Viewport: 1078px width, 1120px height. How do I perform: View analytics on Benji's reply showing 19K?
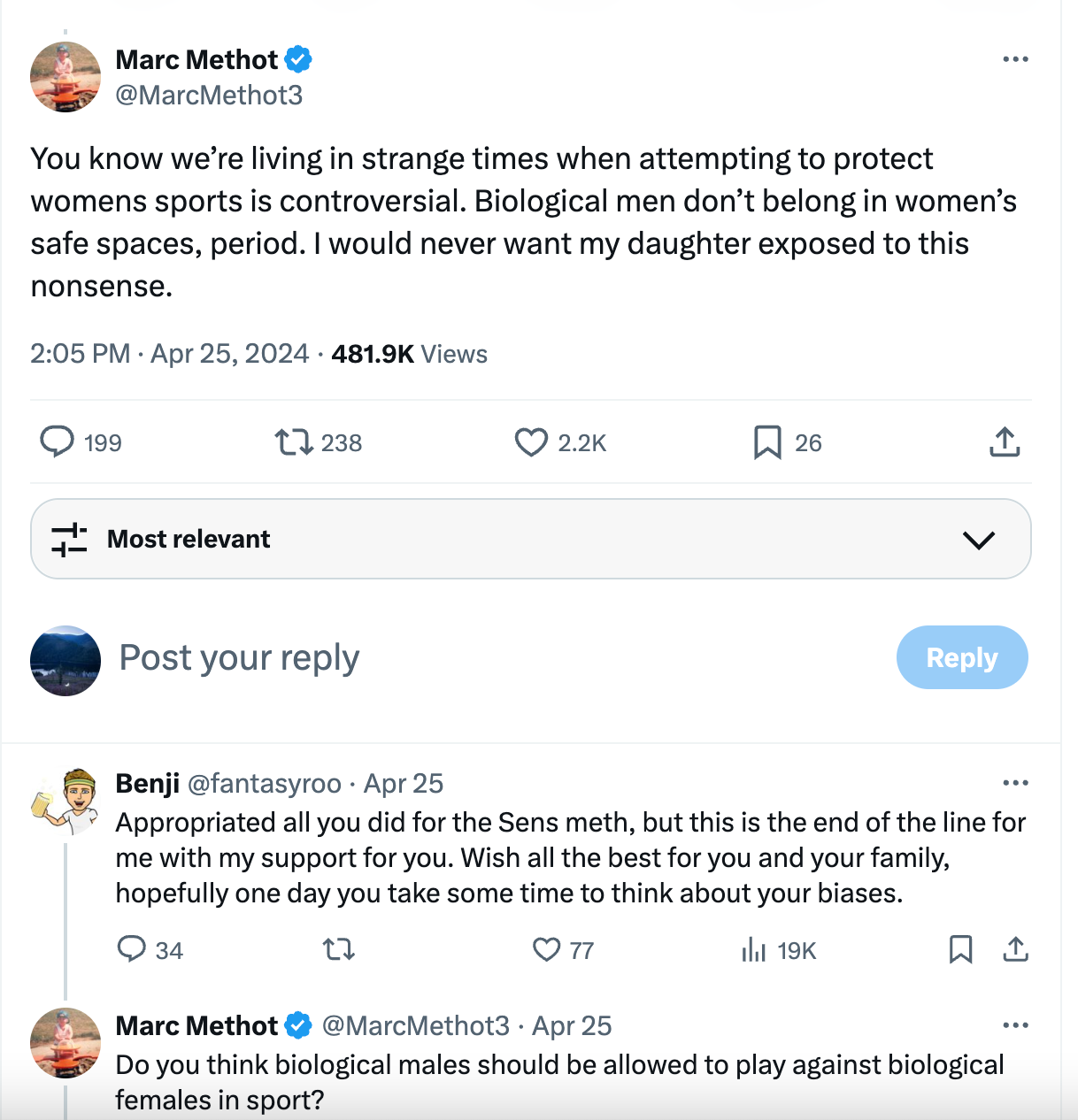click(x=754, y=949)
